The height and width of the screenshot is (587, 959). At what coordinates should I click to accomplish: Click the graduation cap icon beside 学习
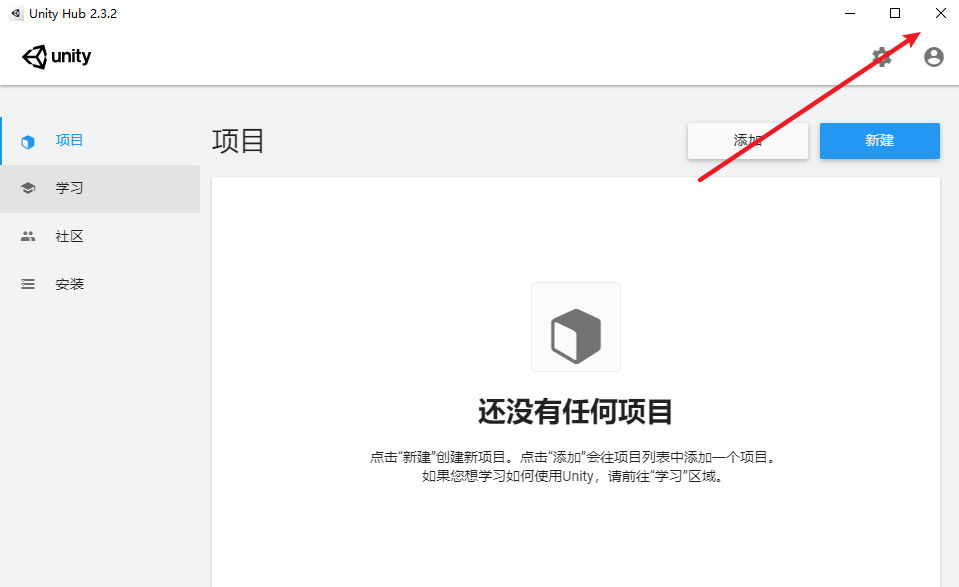pyautogui.click(x=28, y=188)
